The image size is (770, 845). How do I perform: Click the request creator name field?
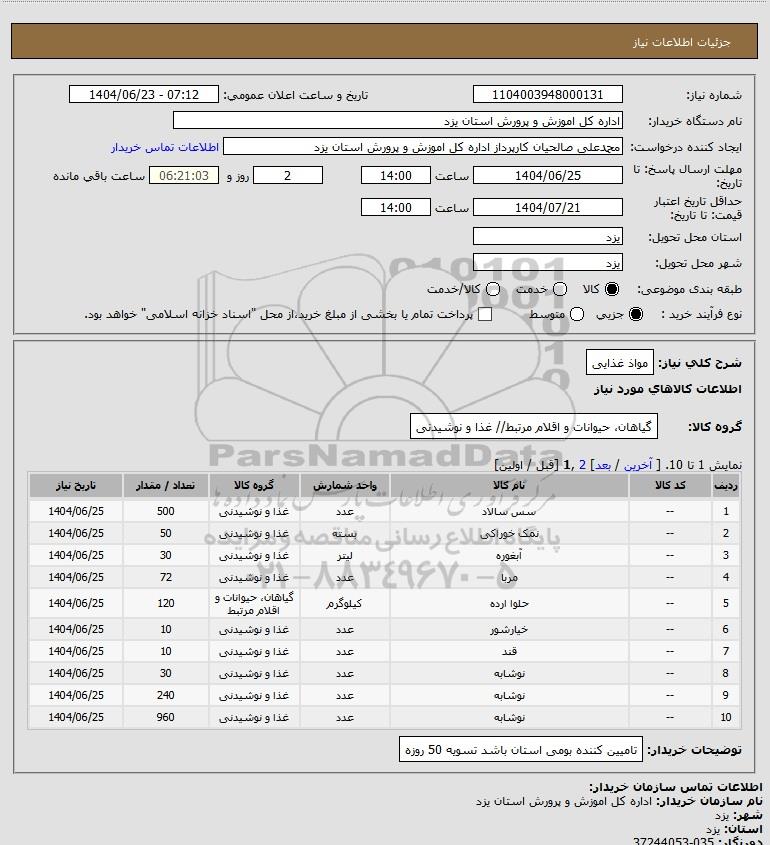[x=423, y=147]
